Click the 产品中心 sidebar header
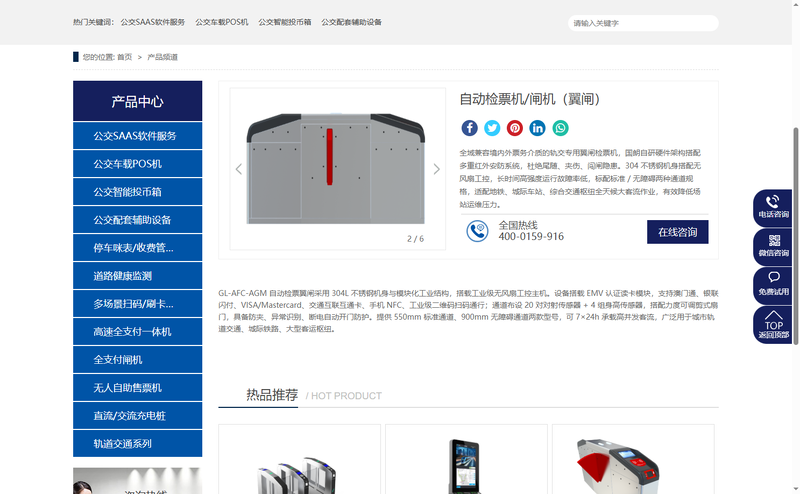 tap(137, 101)
